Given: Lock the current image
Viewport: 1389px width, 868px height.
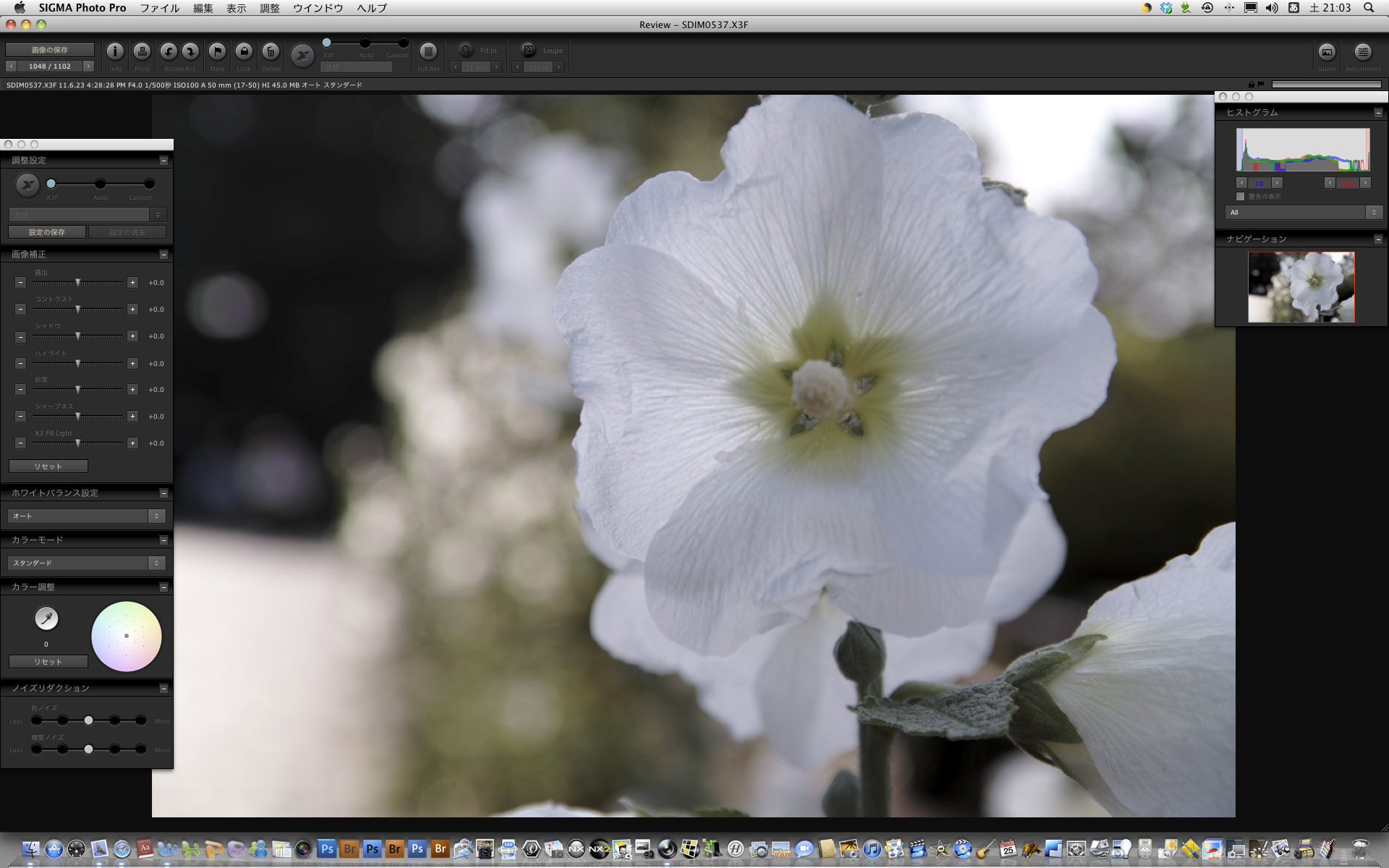Looking at the screenshot, I should coord(244,51).
